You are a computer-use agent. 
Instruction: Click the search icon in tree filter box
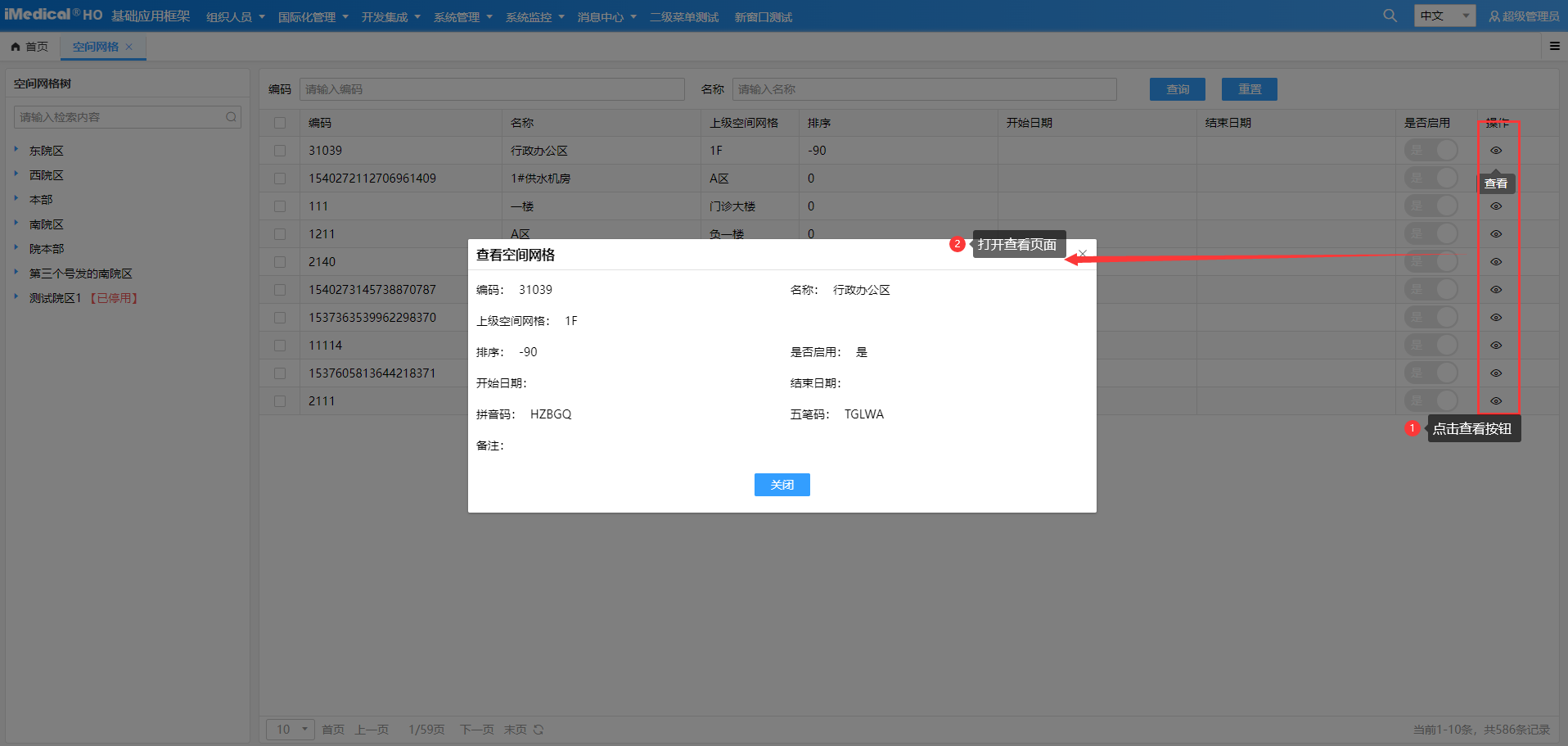[x=231, y=117]
